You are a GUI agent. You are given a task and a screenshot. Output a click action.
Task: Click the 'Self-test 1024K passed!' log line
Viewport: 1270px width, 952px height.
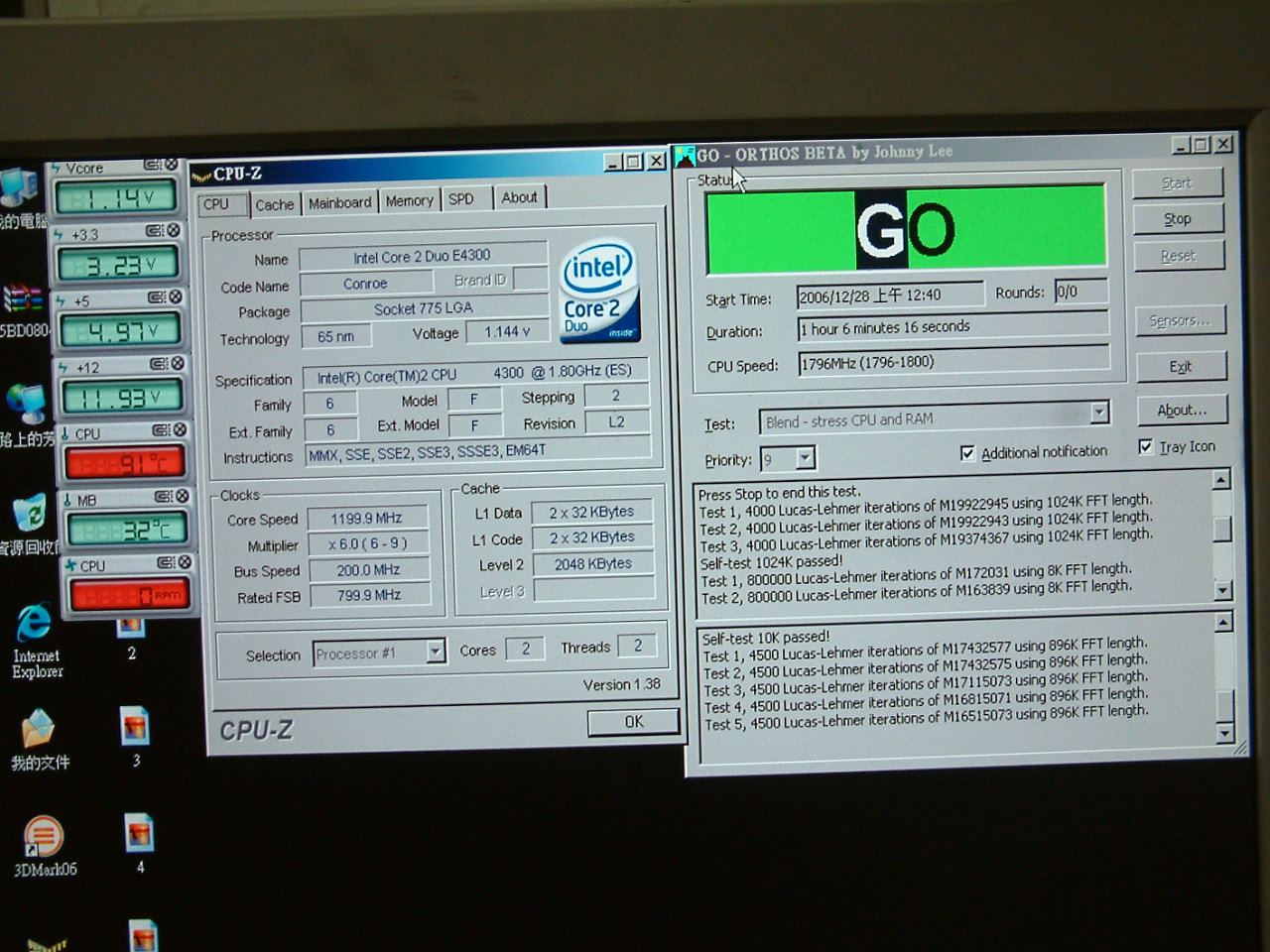[x=771, y=561]
